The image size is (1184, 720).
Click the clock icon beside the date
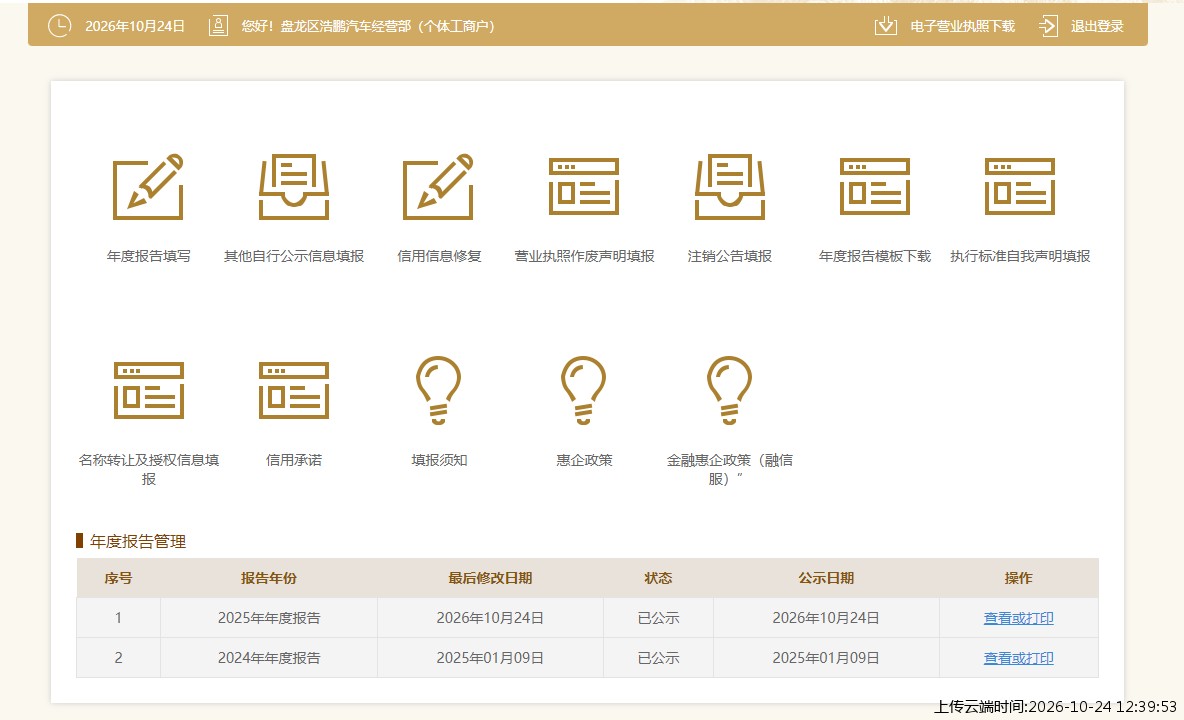pos(59,26)
